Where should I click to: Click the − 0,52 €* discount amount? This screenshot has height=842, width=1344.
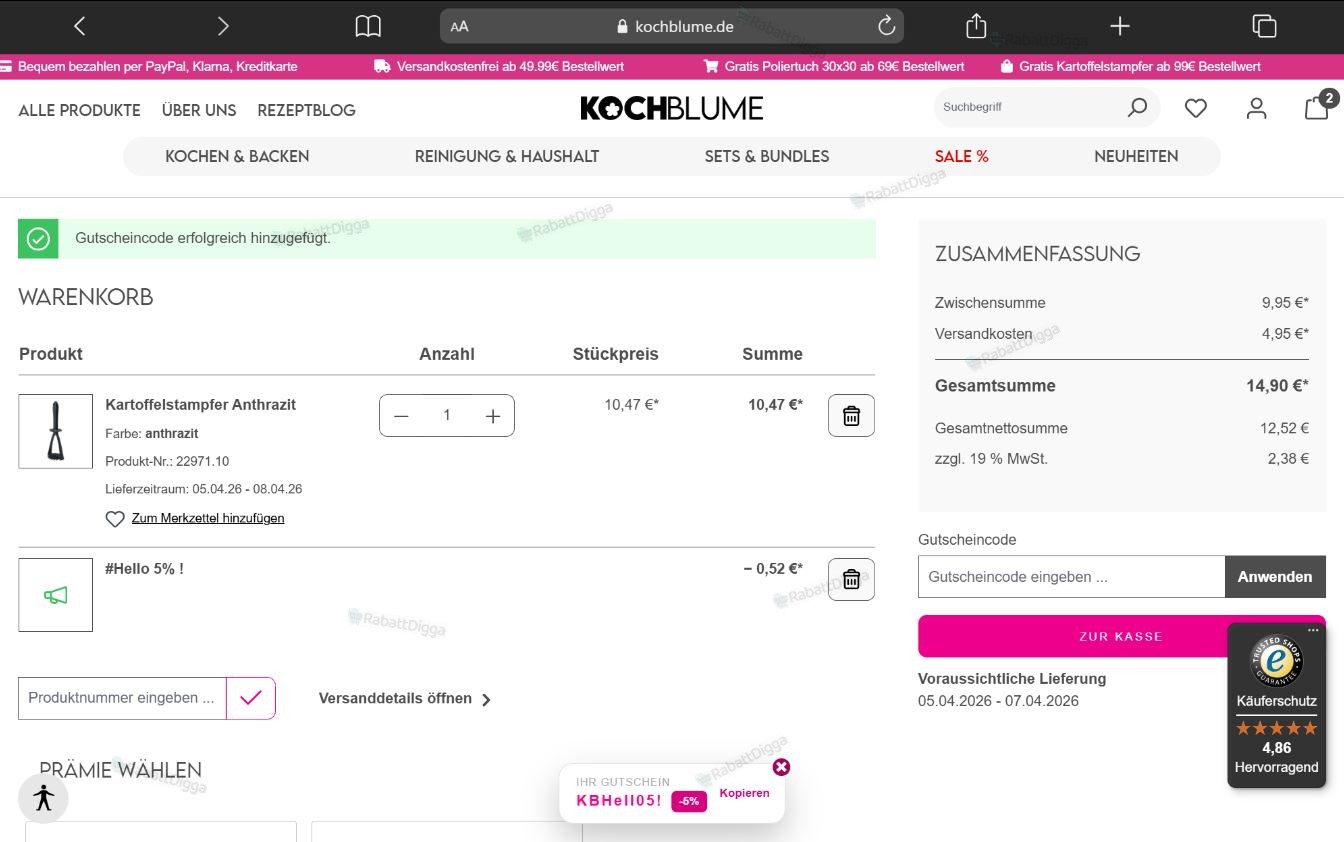pyautogui.click(x=773, y=569)
